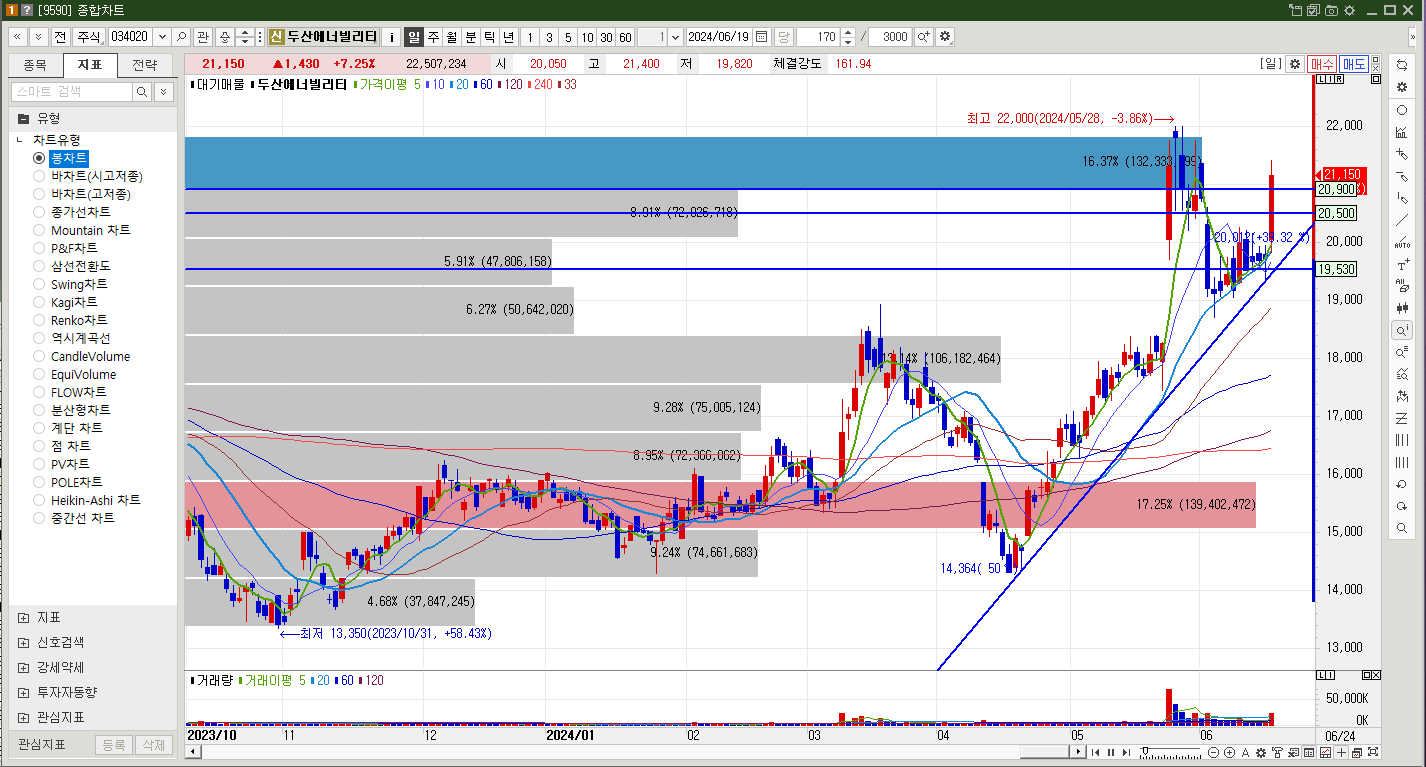Select the circle drawing tool
This screenshot has width=1426, height=767.
pos(1401,110)
